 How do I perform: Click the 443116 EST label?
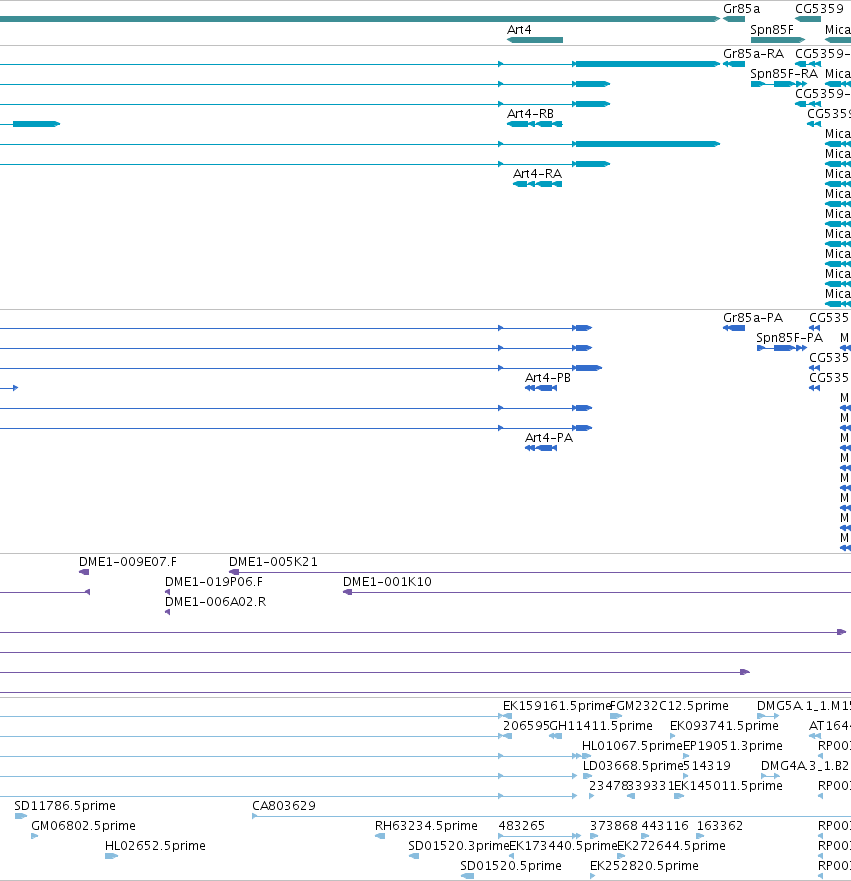(665, 826)
